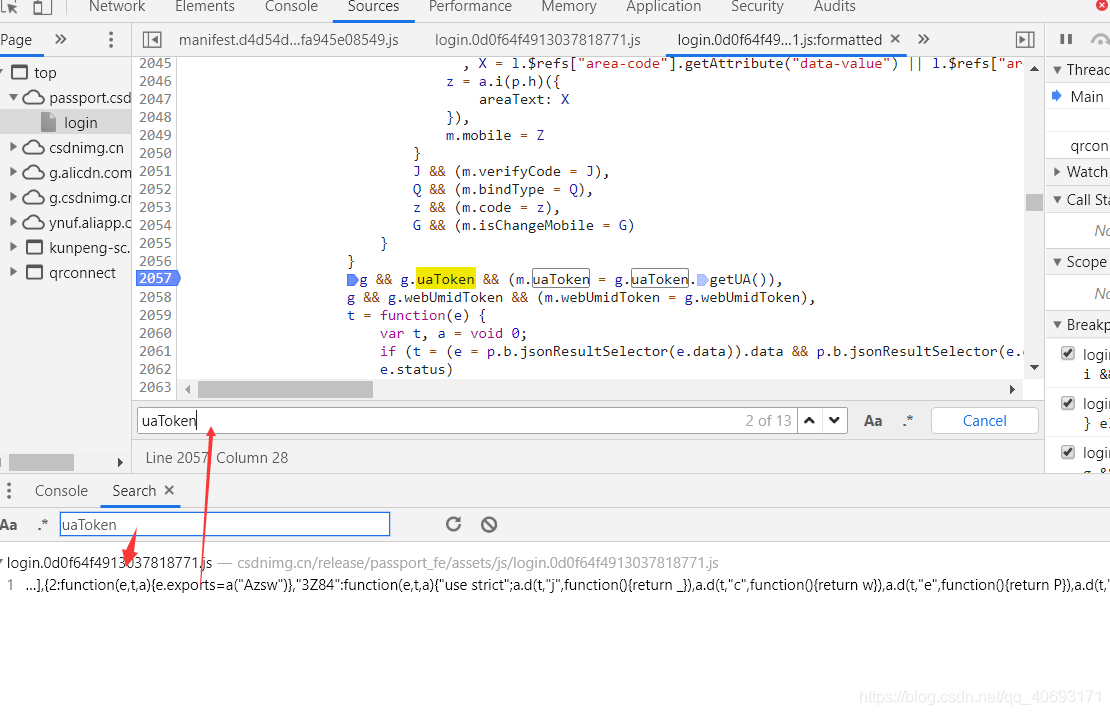Screen dimensions: 1110x715
Task: Jump to next uaToken search match
Action: (x=835, y=421)
